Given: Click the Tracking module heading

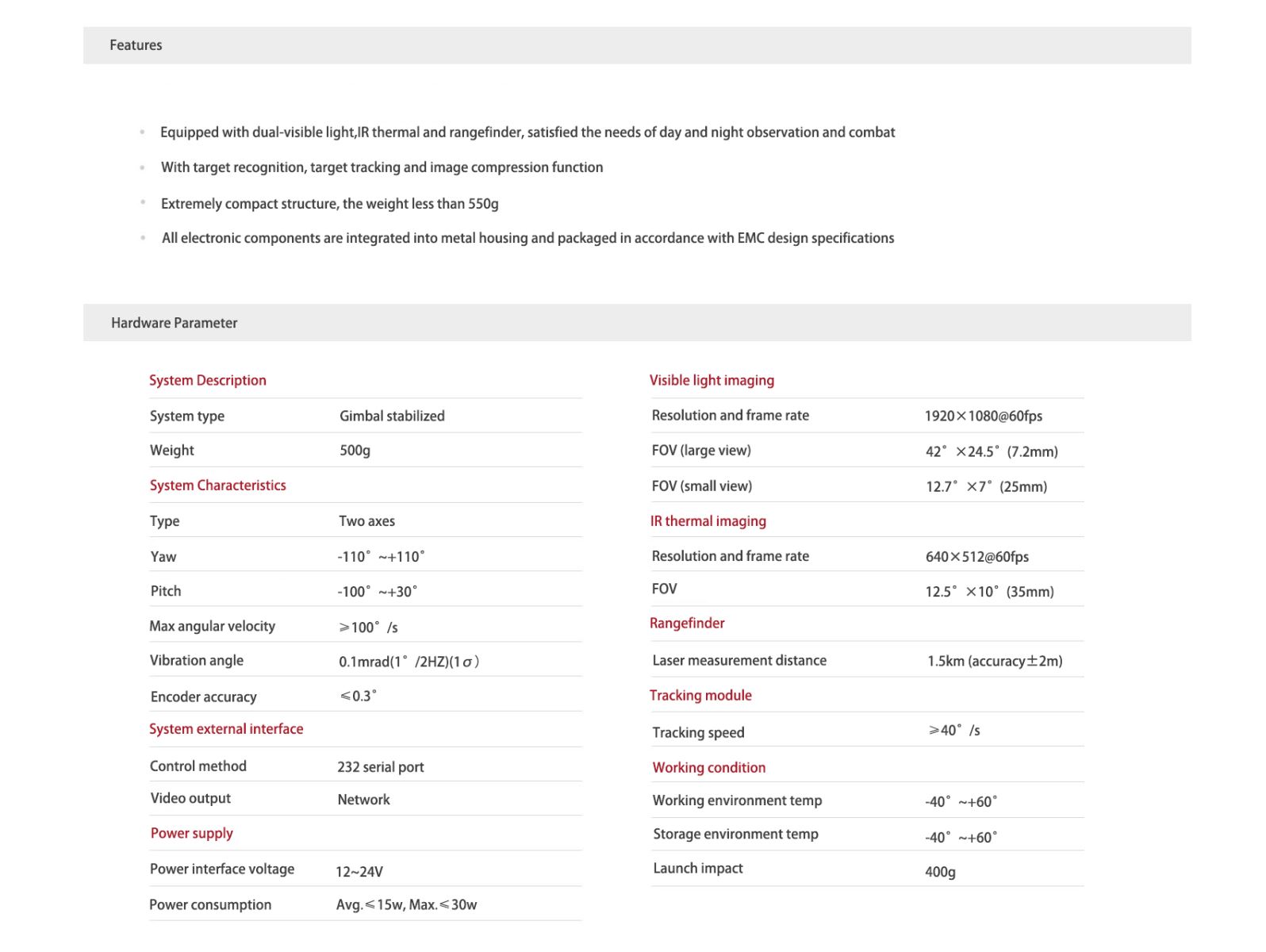Looking at the screenshot, I should tap(700, 696).
